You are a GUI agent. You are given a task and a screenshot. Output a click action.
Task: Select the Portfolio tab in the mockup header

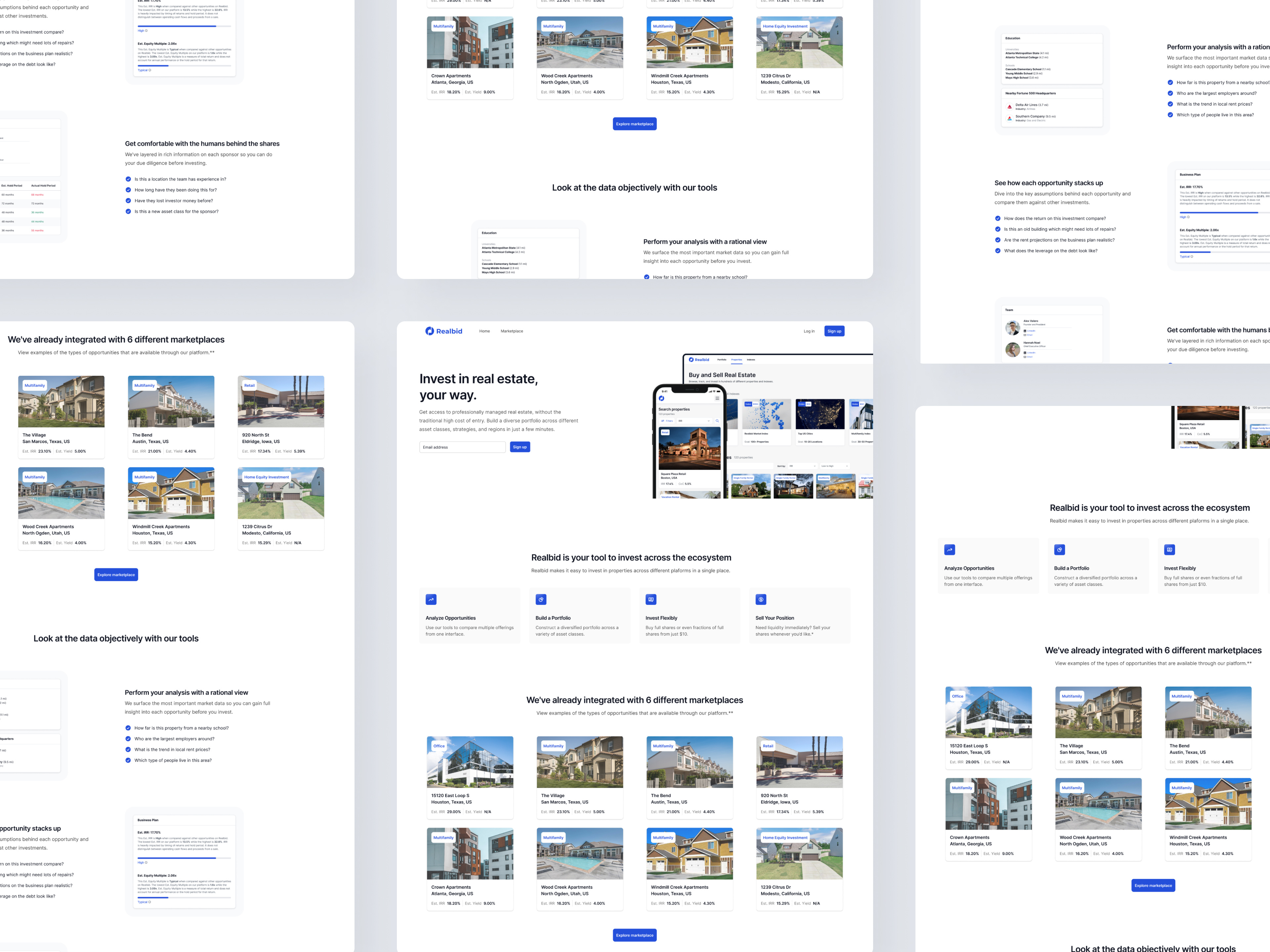coord(722,360)
